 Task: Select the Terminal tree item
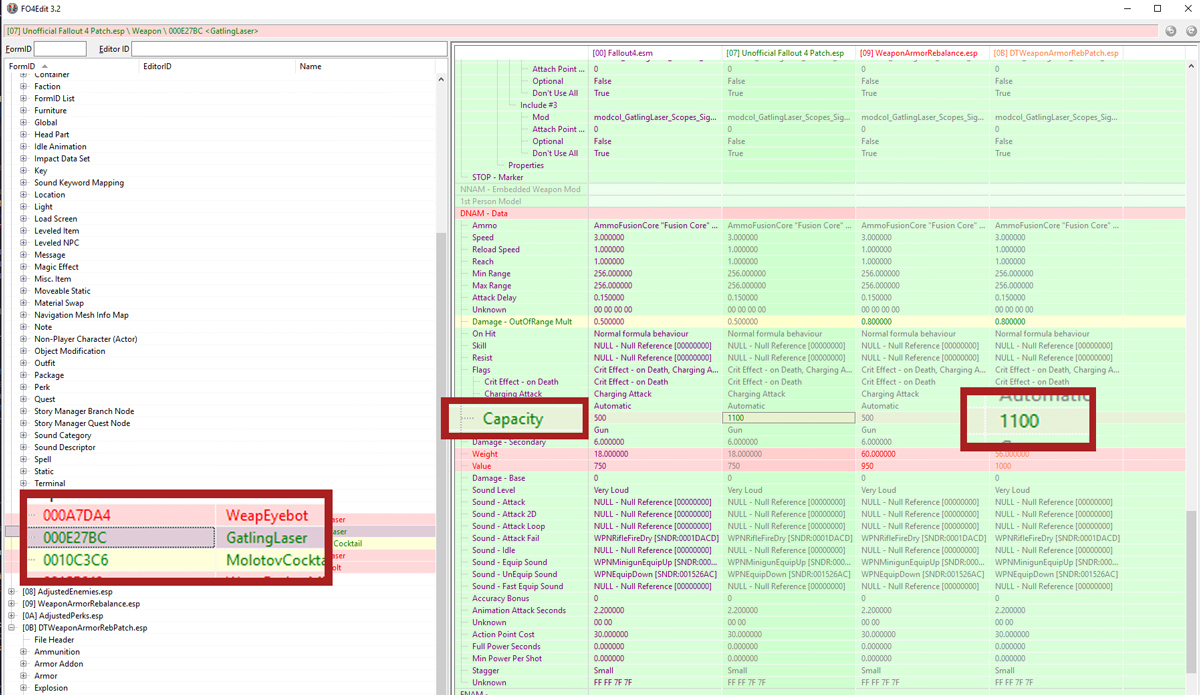(50, 483)
